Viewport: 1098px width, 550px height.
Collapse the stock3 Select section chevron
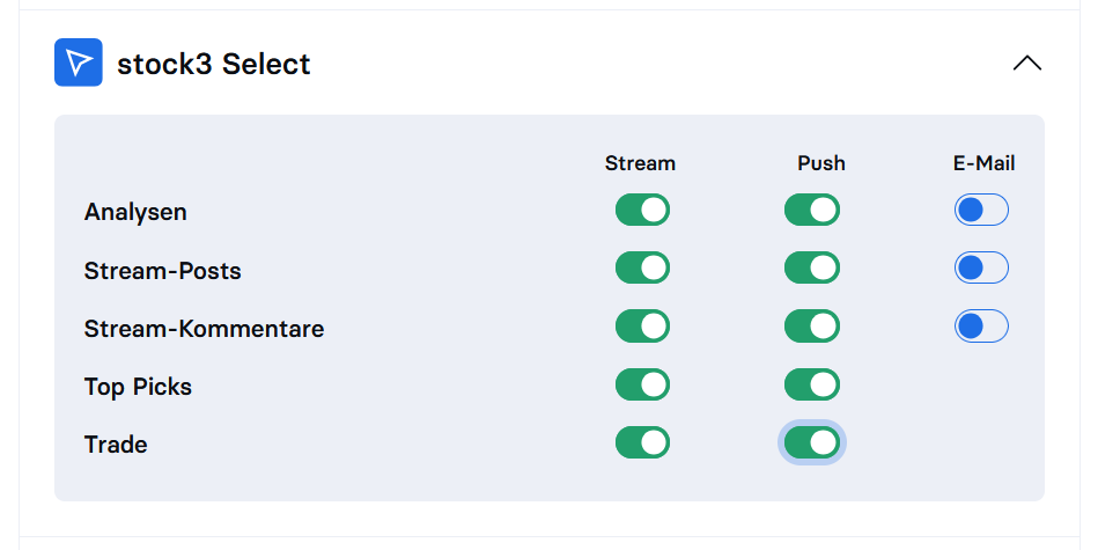(x=1027, y=63)
